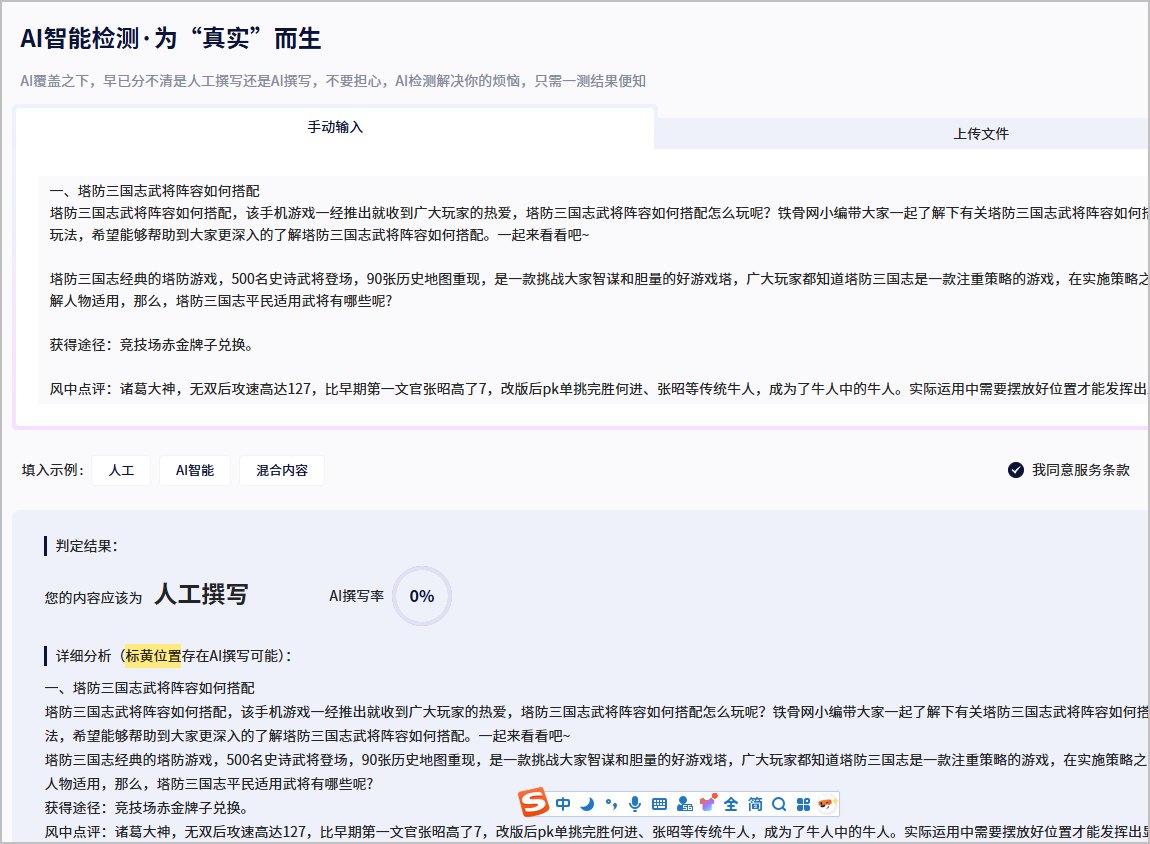Click the moon icon in IME toolbar
The image size is (1150, 844).
[588, 804]
